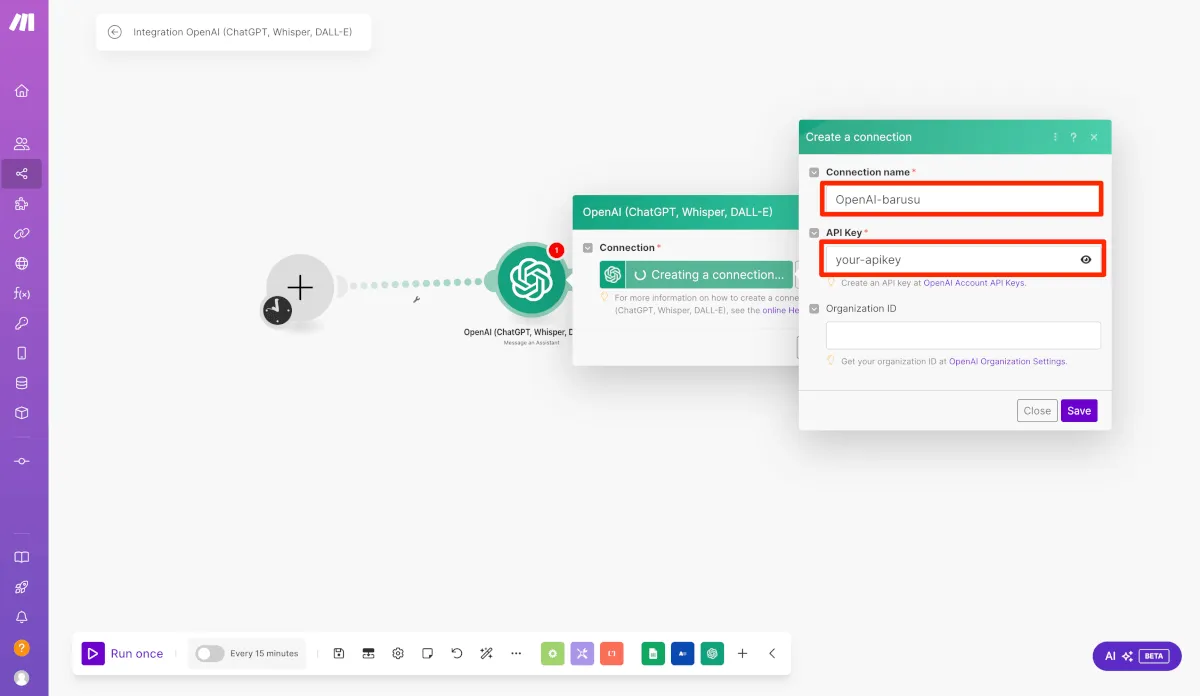Collapse the favorites with the chevron

[772, 653]
